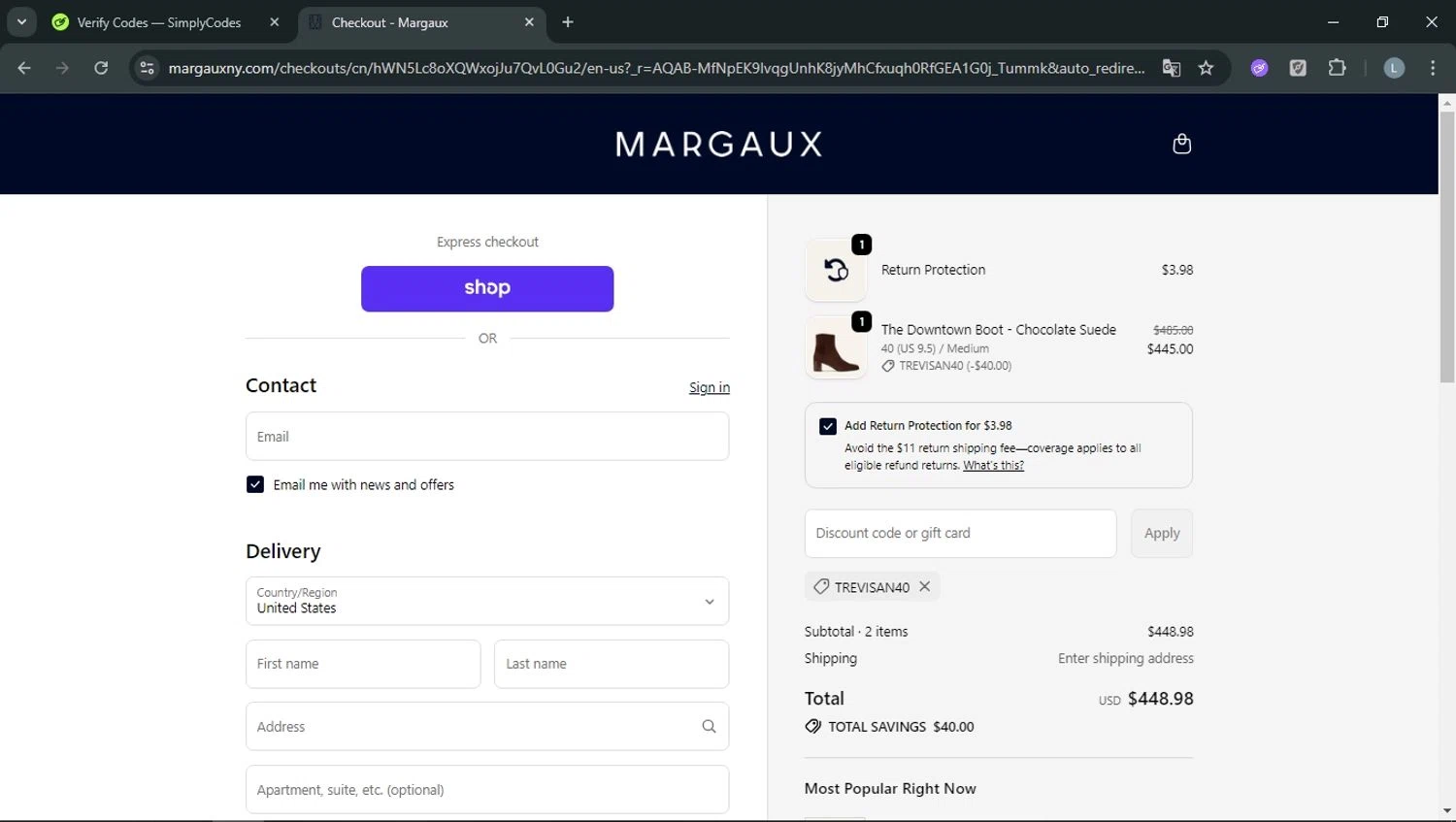This screenshot has height=822, width=1456.
Task: Focus the Email input field
Action: click(487, 437)
